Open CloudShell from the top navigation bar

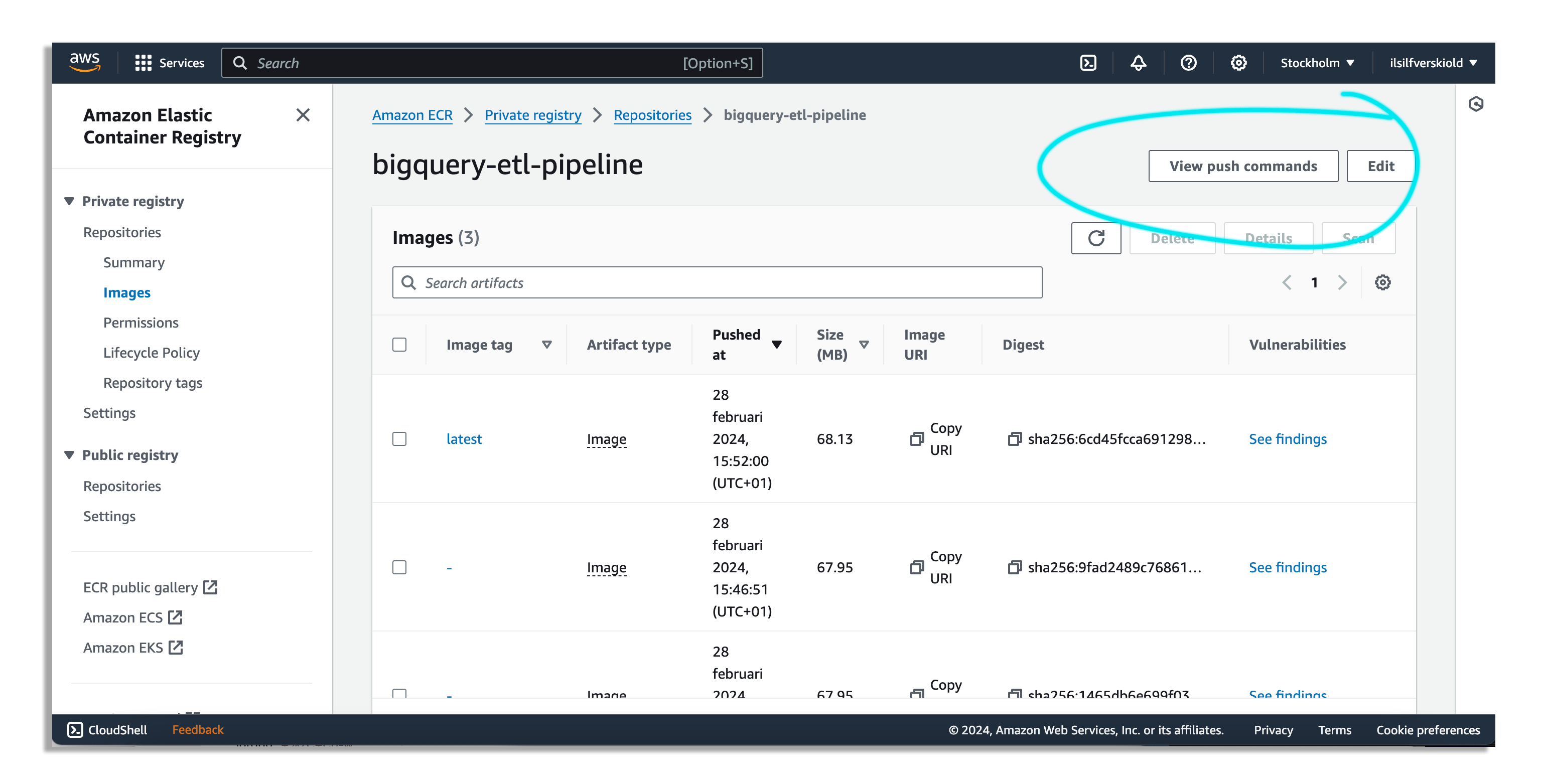(1088, 63)
